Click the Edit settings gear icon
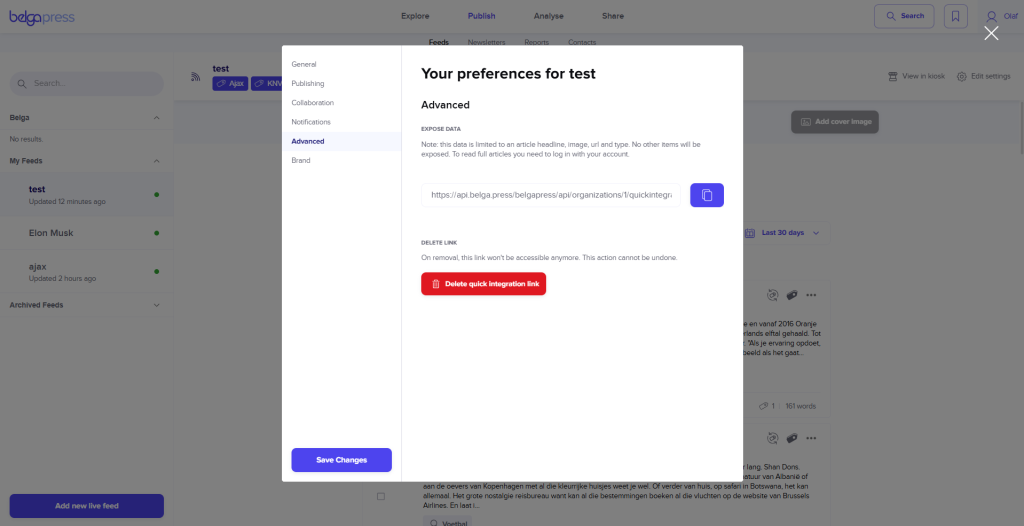 tap(962, 77)
